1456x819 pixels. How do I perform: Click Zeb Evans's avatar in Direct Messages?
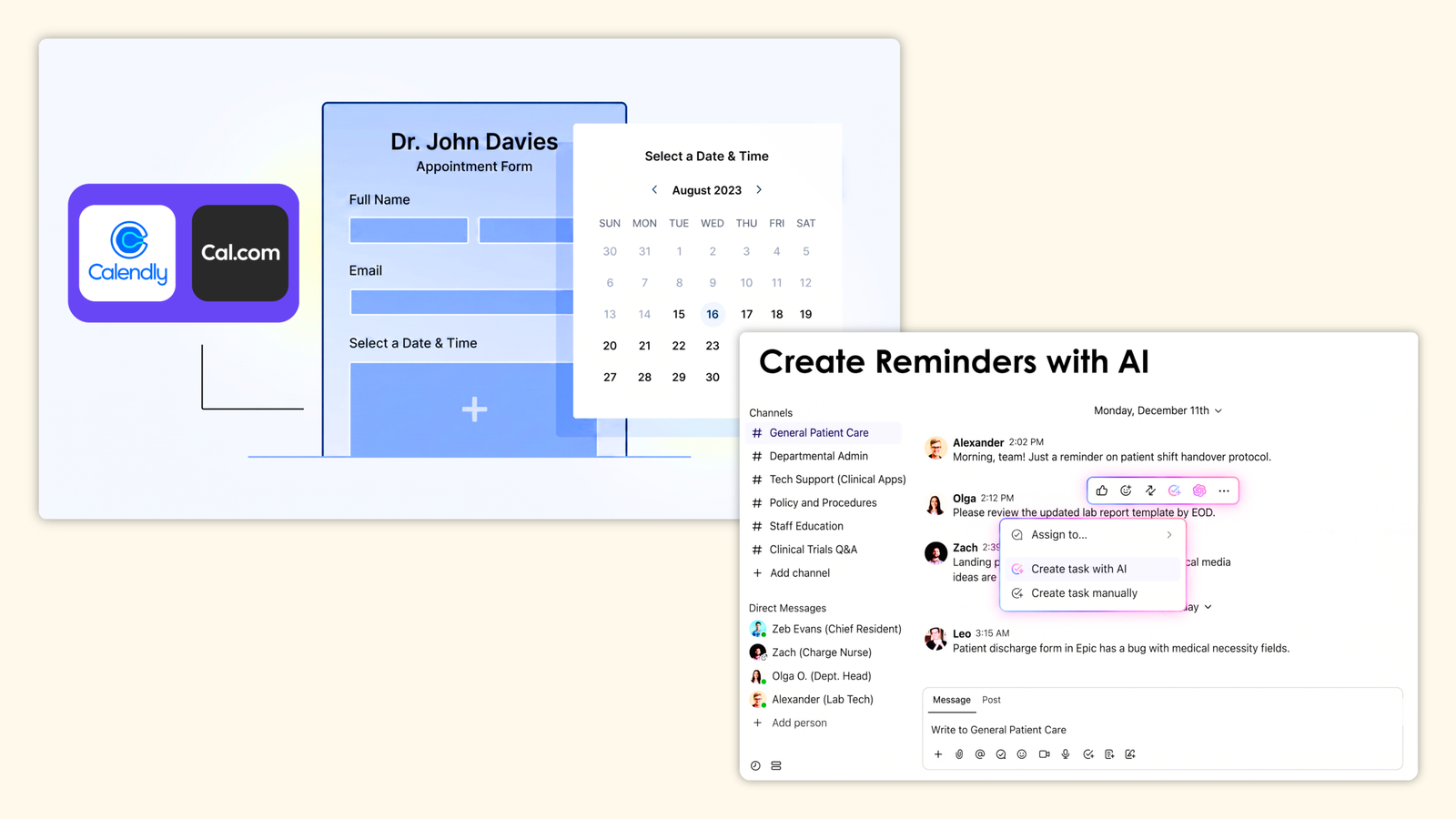point(758,629)
